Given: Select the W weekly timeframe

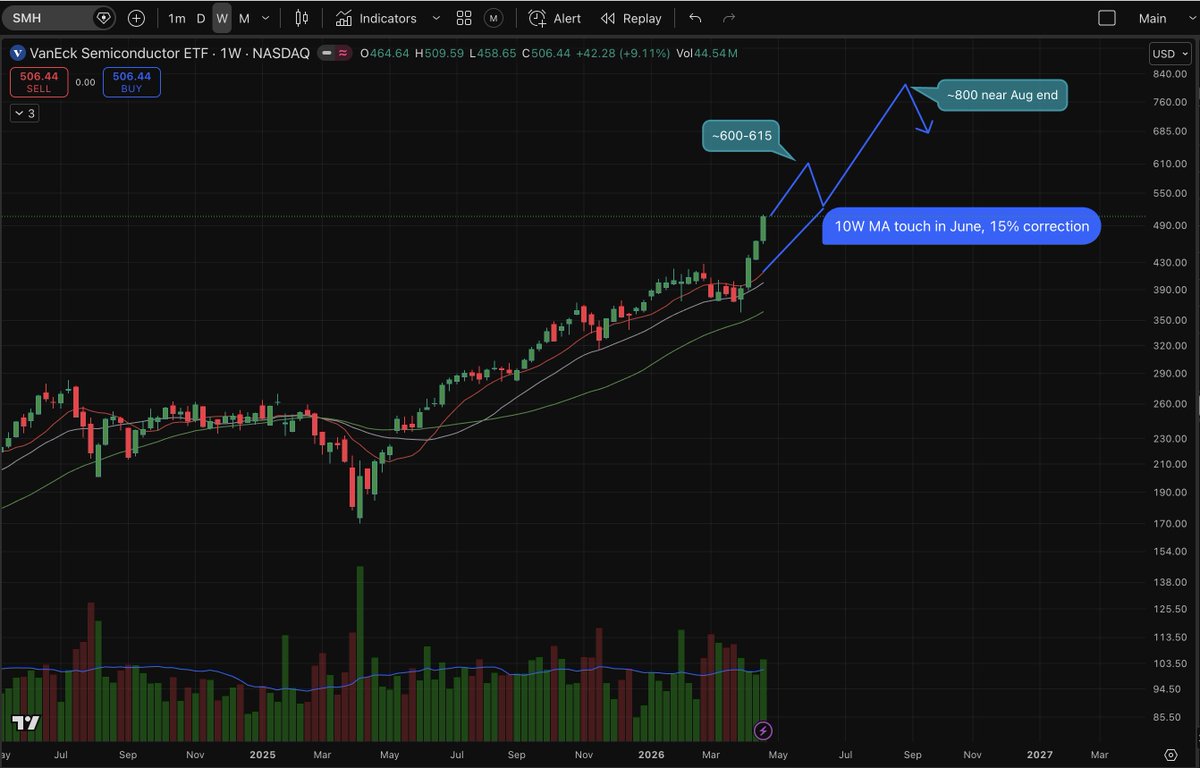Looking at the screenshot, I should coord(222,18).
